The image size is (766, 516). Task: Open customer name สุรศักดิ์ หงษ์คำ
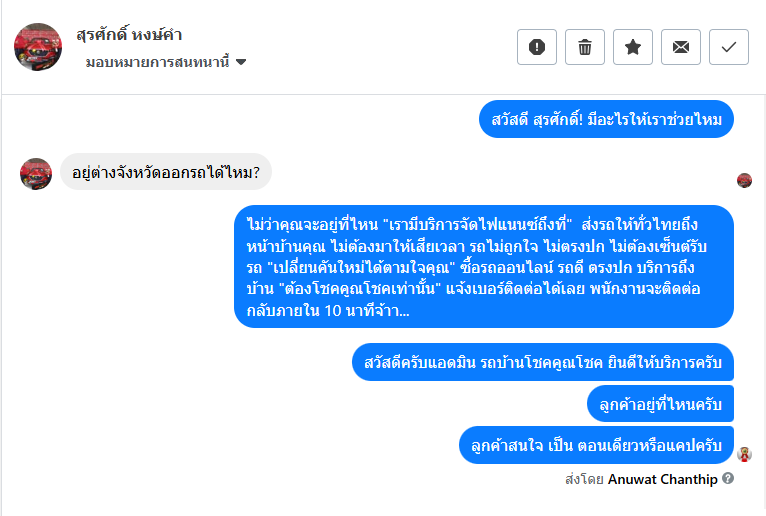pyautogui.click(x=129, y=35)
